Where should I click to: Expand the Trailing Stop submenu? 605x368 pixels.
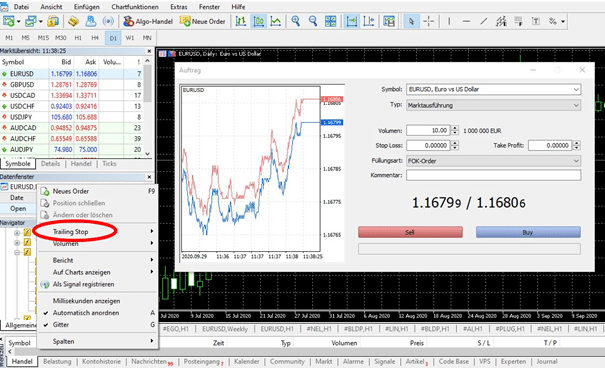98,231
